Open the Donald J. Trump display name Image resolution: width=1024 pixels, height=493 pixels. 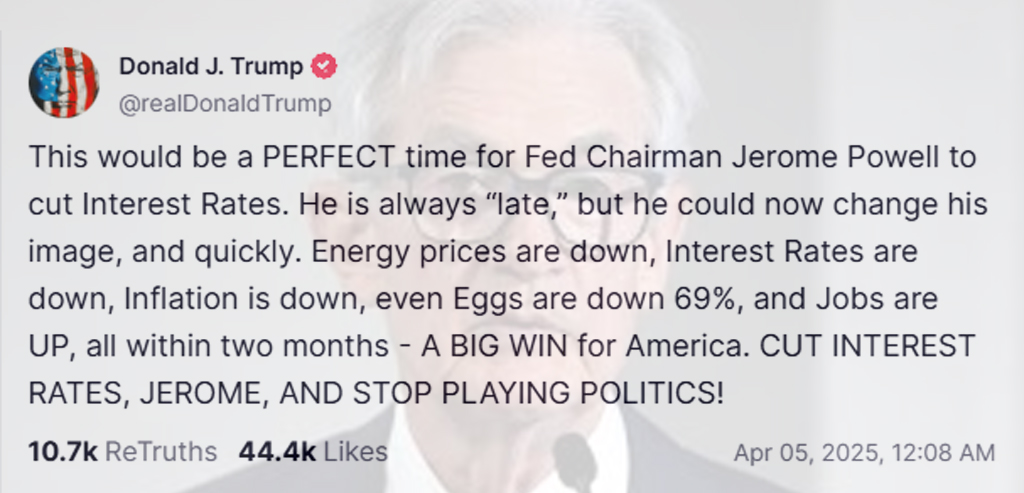211,67
